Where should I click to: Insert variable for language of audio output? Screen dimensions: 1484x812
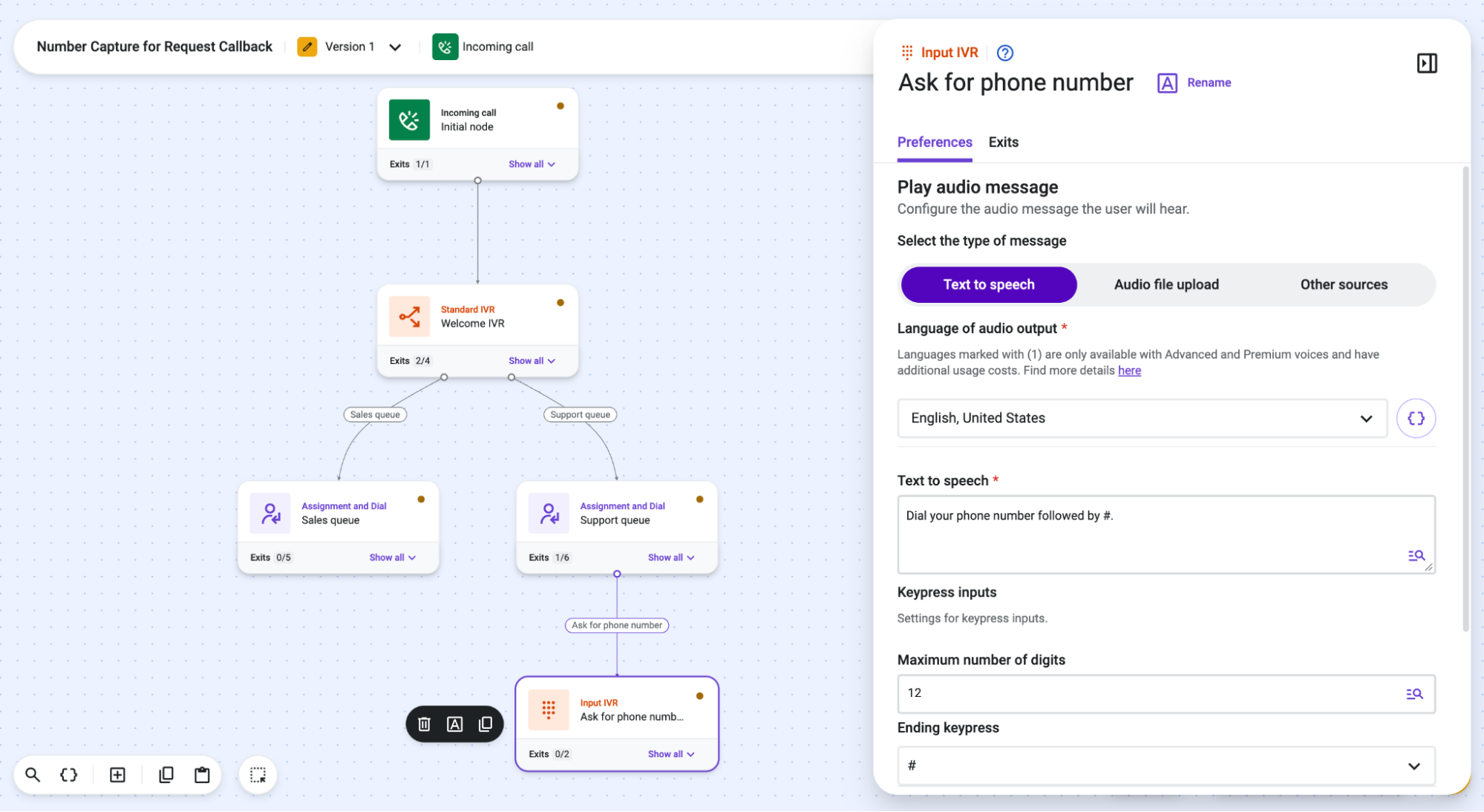coord(1415,418)
